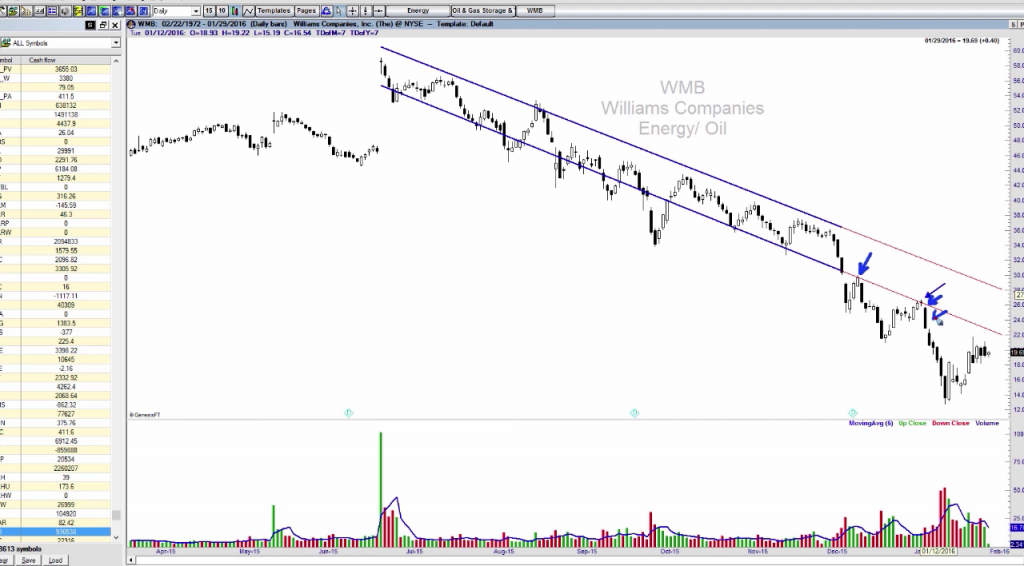Click the event diamond marker near June

coord(348,413)
